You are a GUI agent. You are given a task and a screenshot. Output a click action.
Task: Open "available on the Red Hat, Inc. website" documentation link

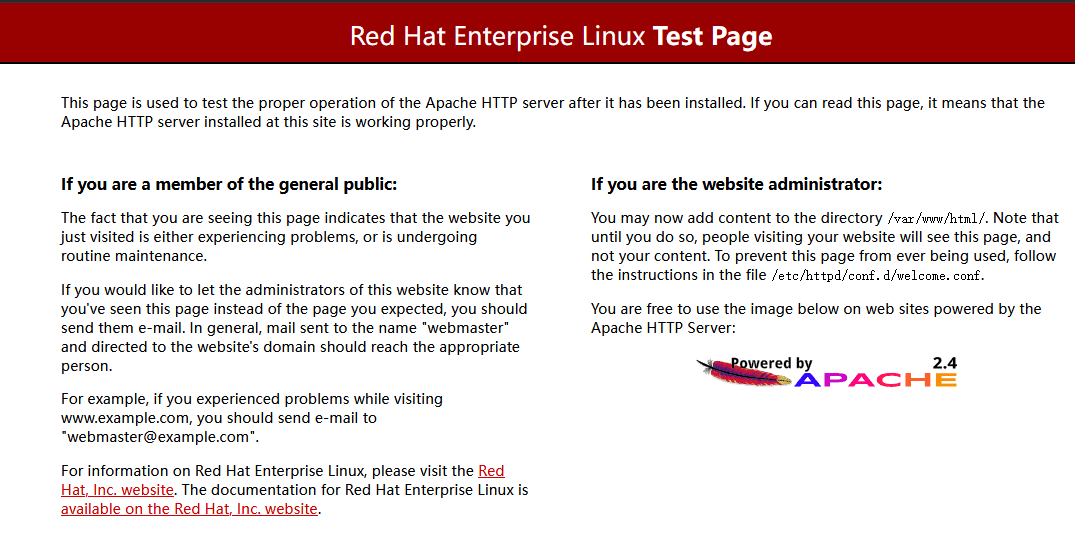click(189, 509)
